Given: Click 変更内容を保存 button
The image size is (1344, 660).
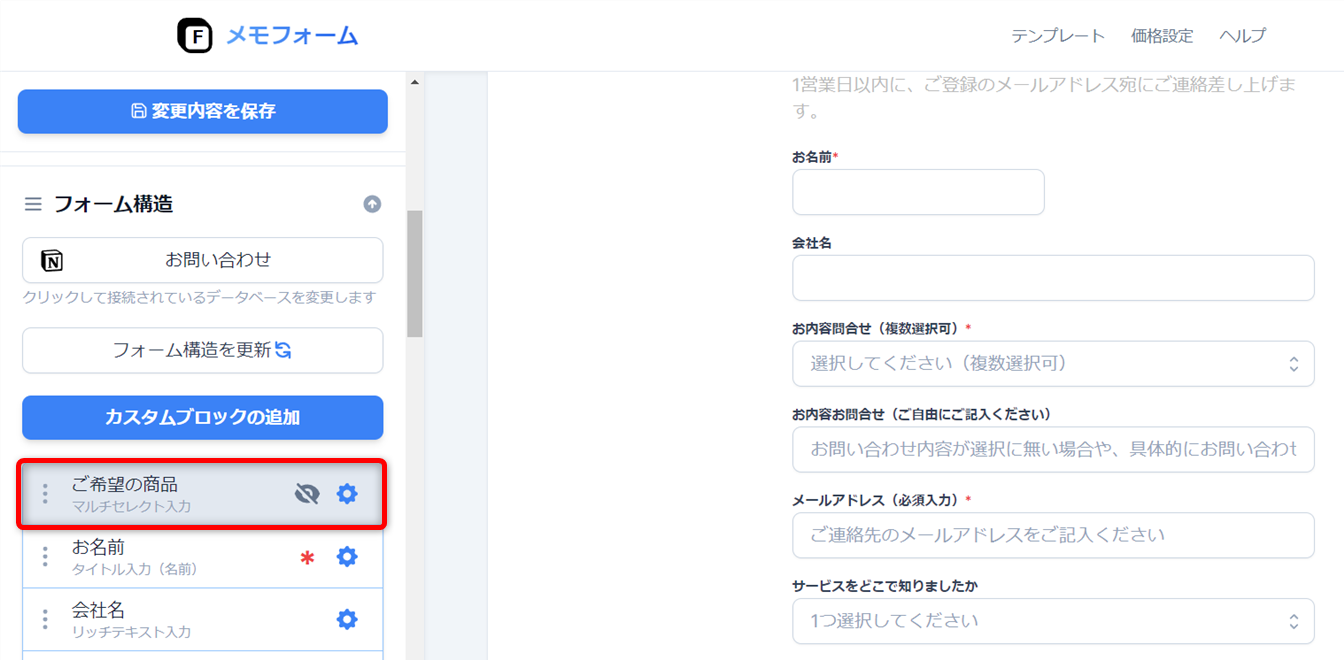Looking at the screenshot, I should click(203, 111).
